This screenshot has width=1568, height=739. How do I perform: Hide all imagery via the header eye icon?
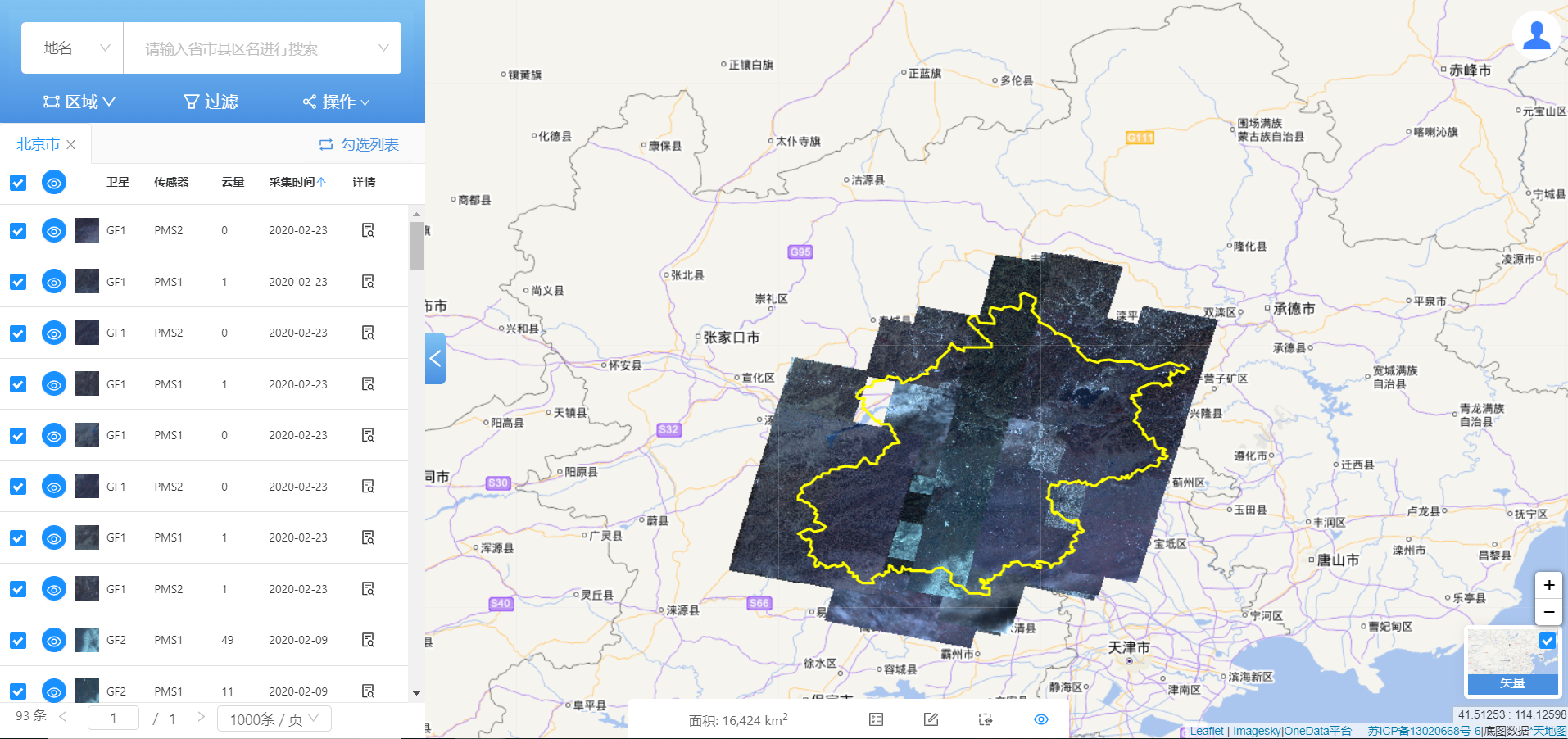pos(54,183)
